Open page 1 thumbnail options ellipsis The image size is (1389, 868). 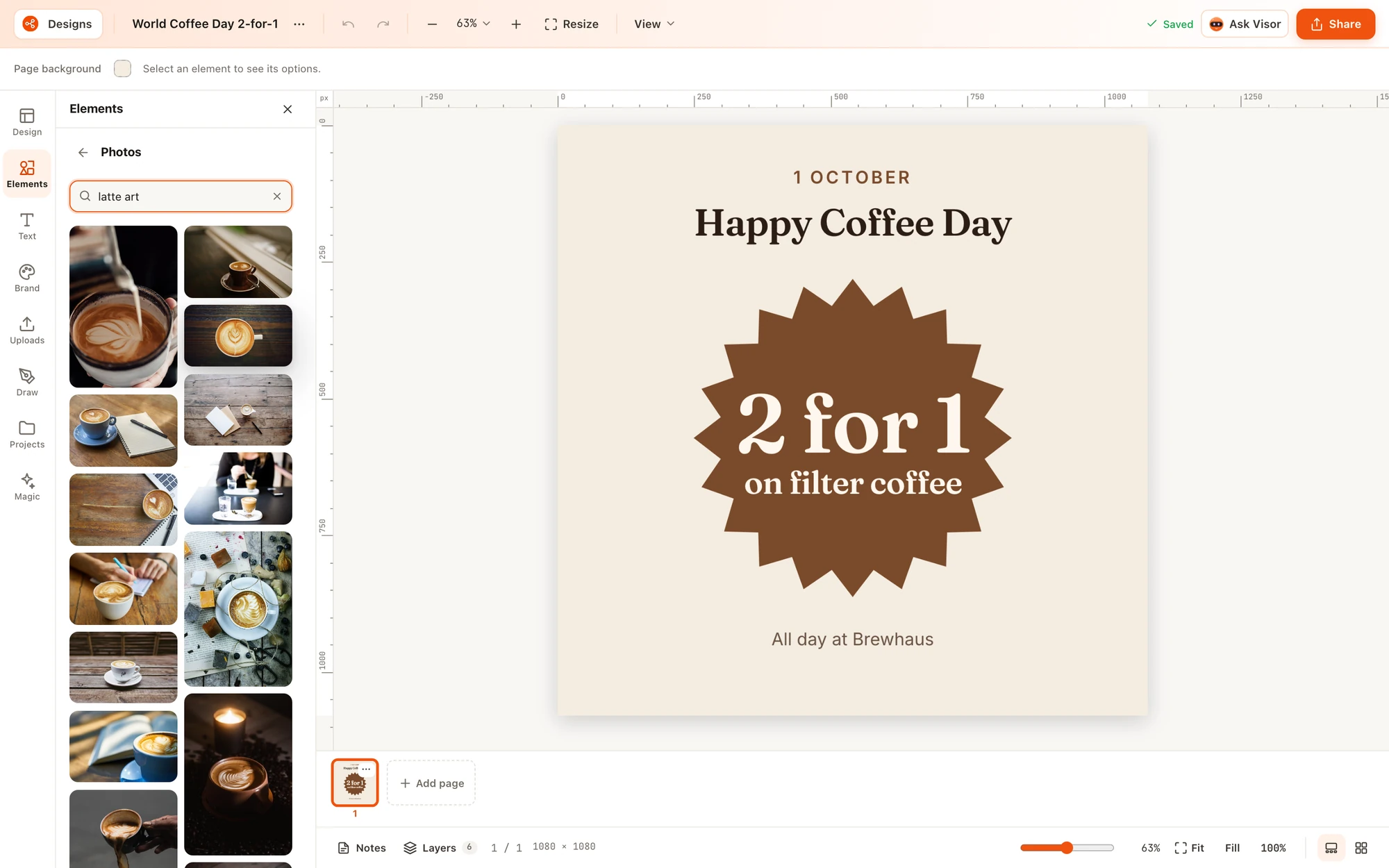(366, 769)
